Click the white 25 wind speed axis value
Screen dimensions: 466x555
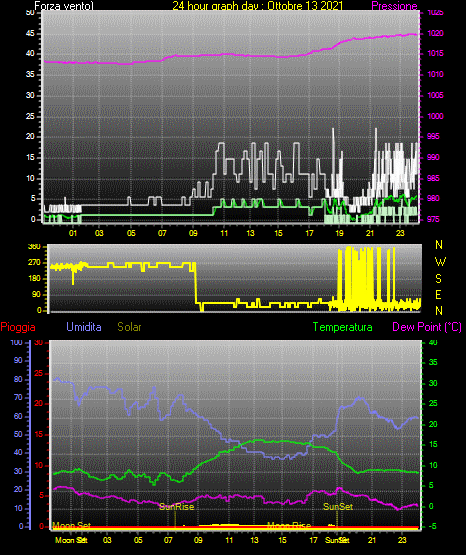pos(30,116)
